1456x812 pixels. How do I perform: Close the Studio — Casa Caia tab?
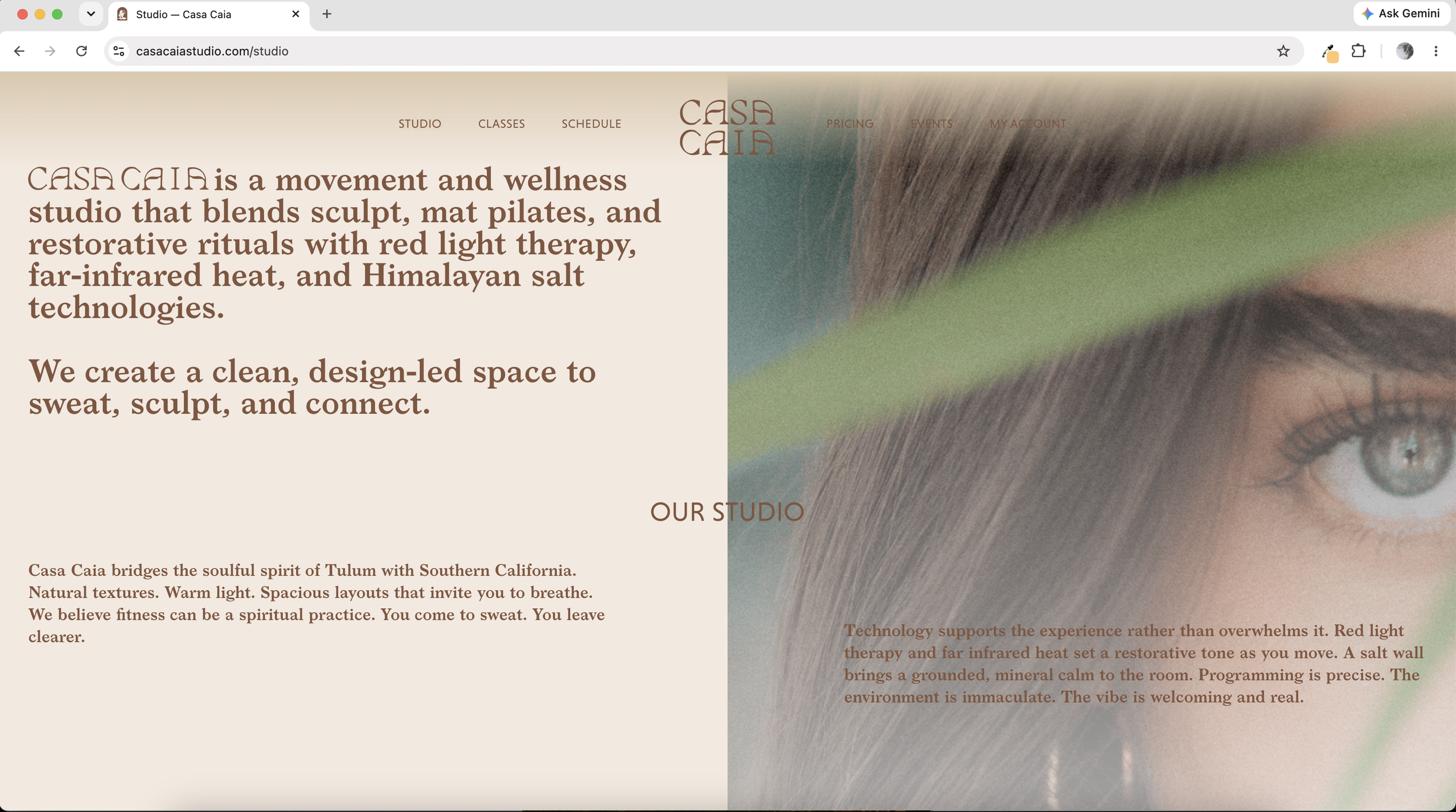pos(295,14)
